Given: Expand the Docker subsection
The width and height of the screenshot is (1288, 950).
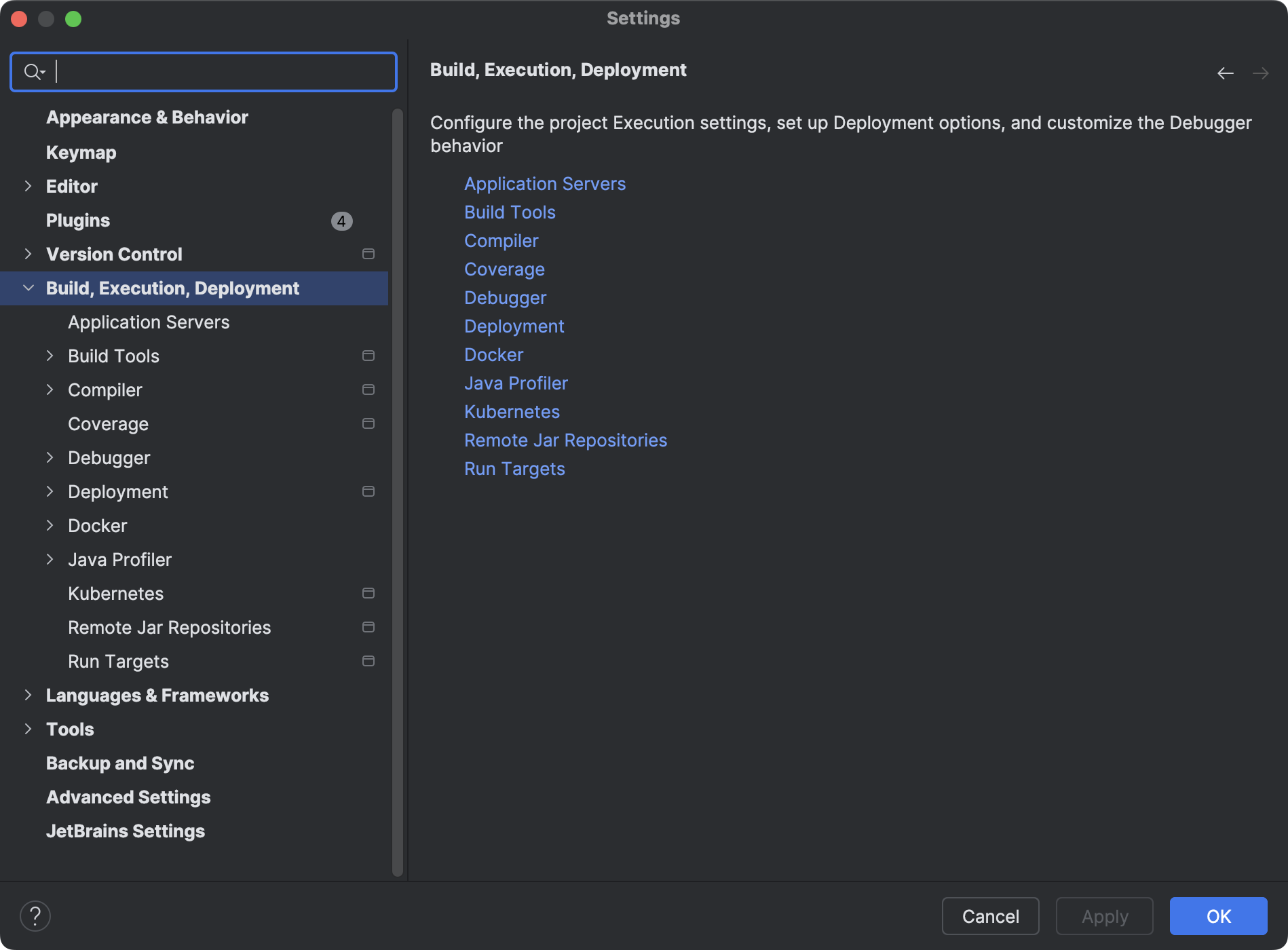Looking at the screenshot, I should 50,525.
